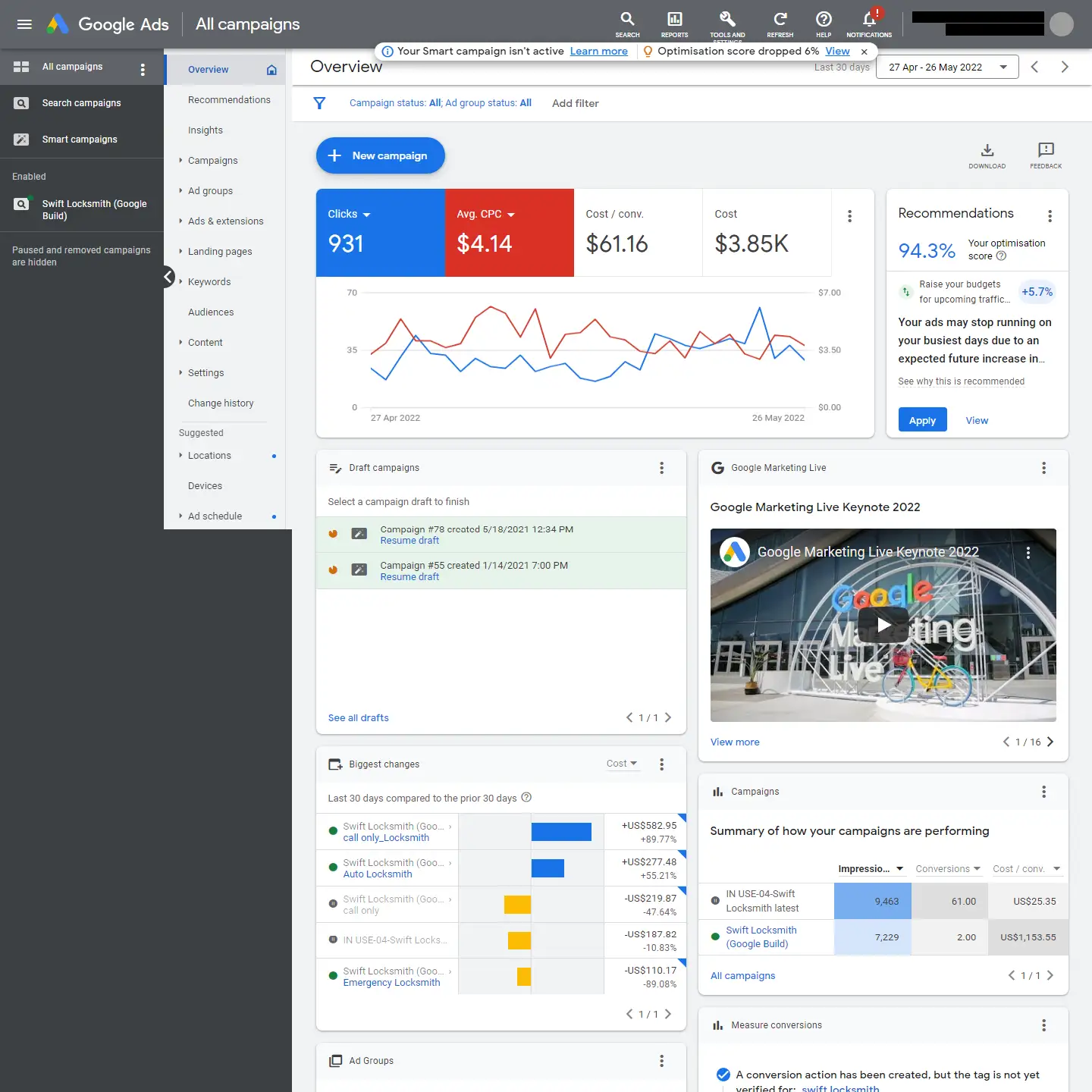The height and width of the screenshot is (1092, 1092).
Task: Open scorecard chart three-dot menu
Action: point(849,216)
